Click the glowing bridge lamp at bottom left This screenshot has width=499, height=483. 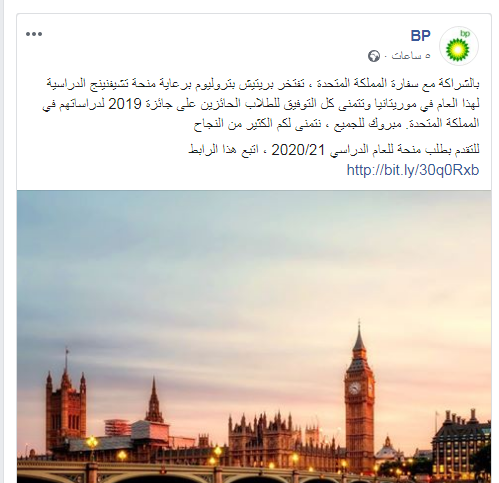(92, 443)
